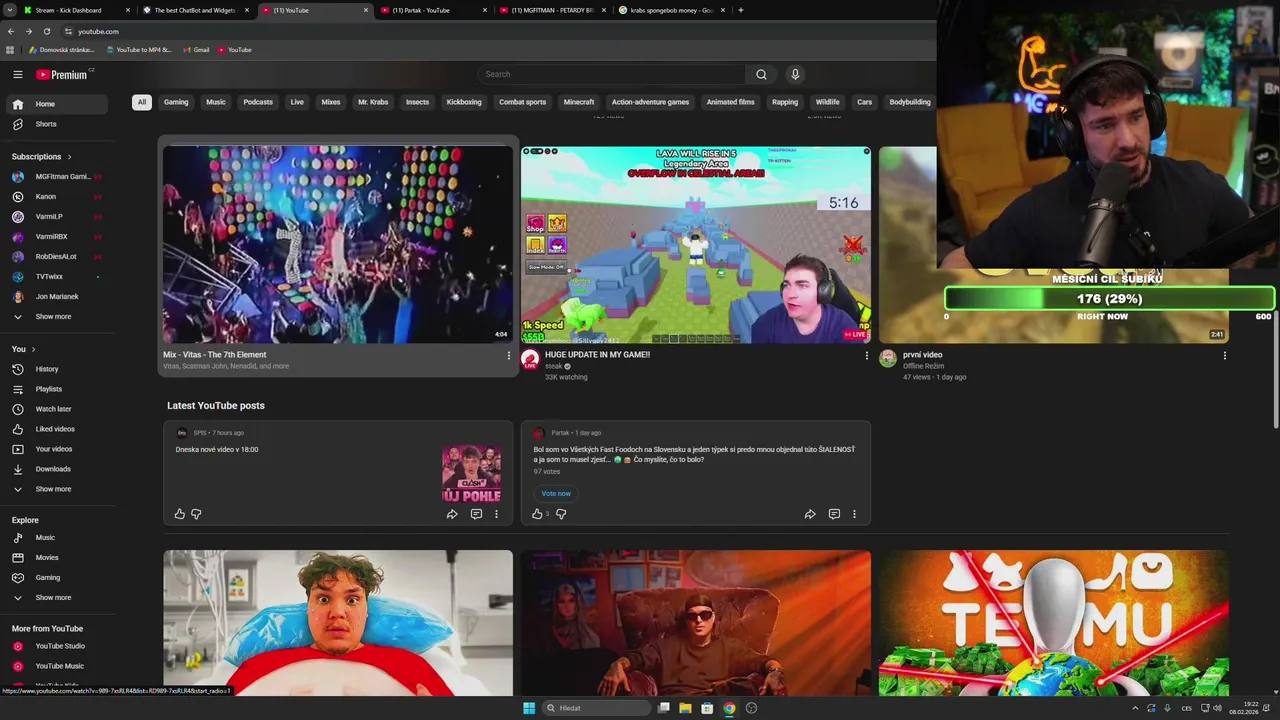1280x720 pixels.
Task: Open options for HUGE UPDATE video
Action: pos(867,356)
